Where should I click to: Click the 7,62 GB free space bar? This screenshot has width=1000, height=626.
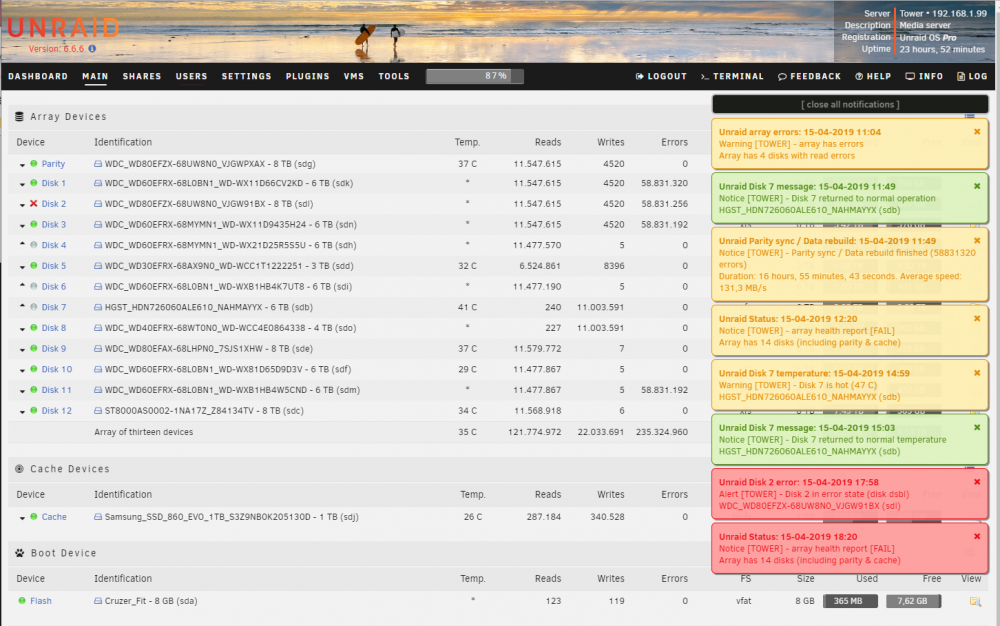[913, 601]
